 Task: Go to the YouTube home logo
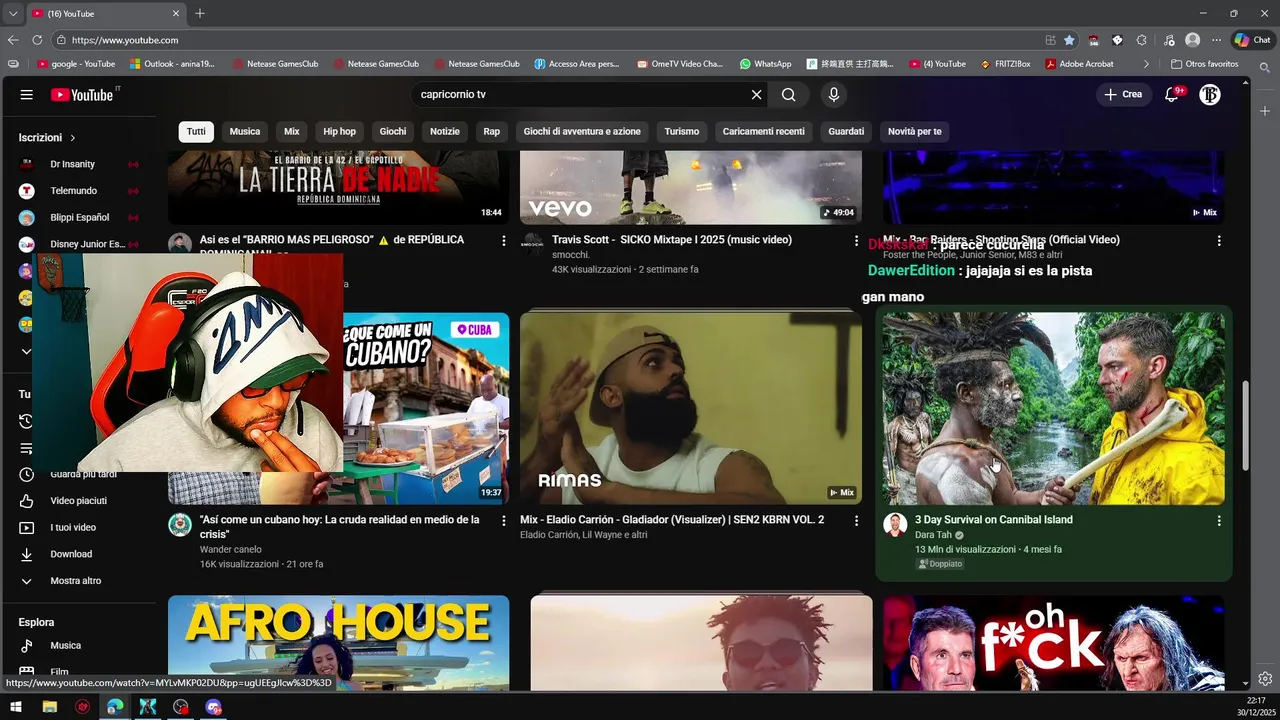pos(84,94)
